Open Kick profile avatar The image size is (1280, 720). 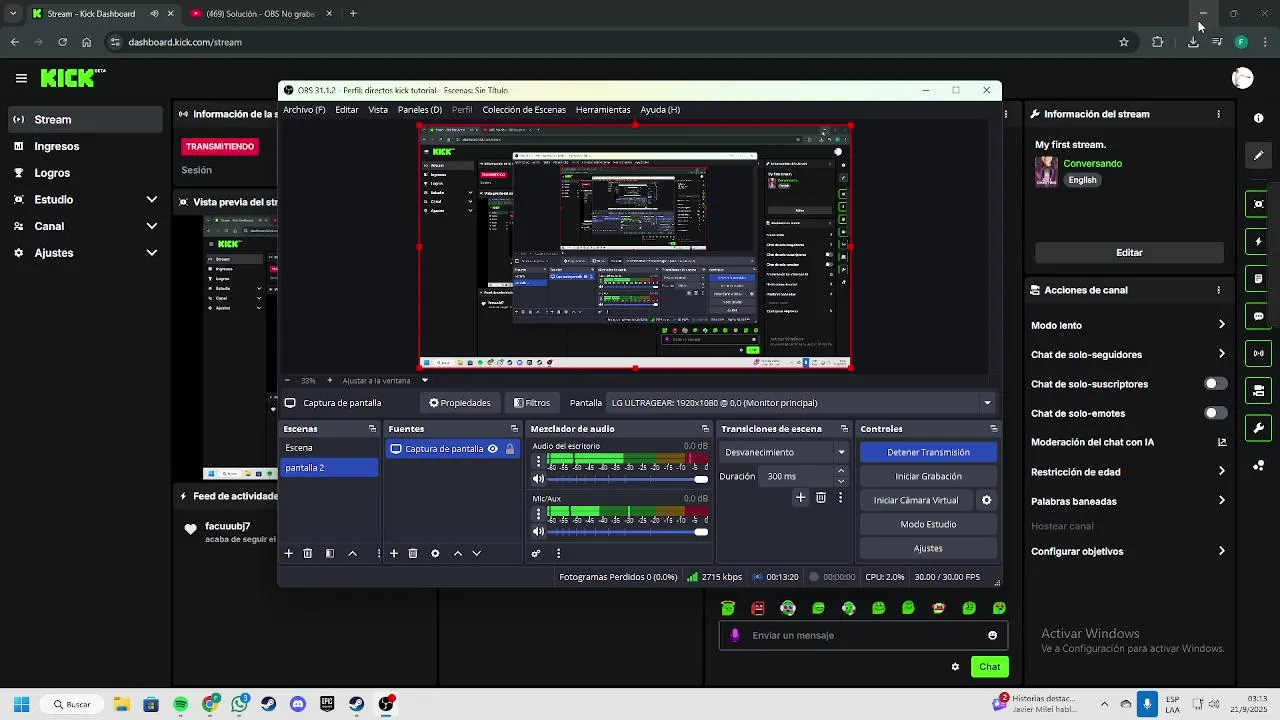[x=1242, y=78]
